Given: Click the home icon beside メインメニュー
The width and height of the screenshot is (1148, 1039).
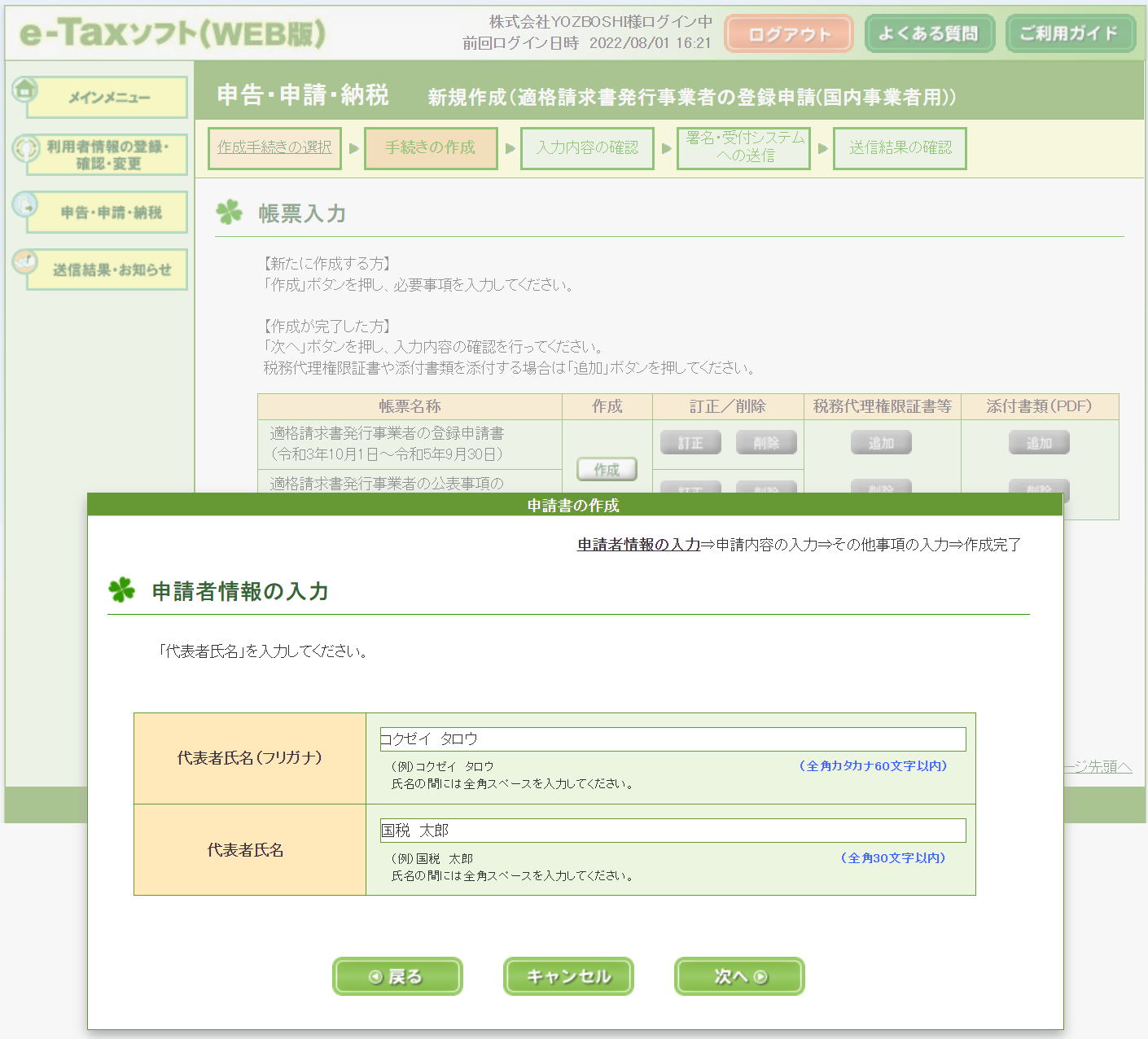Looking at the screenshot, I should click(24, 89).
